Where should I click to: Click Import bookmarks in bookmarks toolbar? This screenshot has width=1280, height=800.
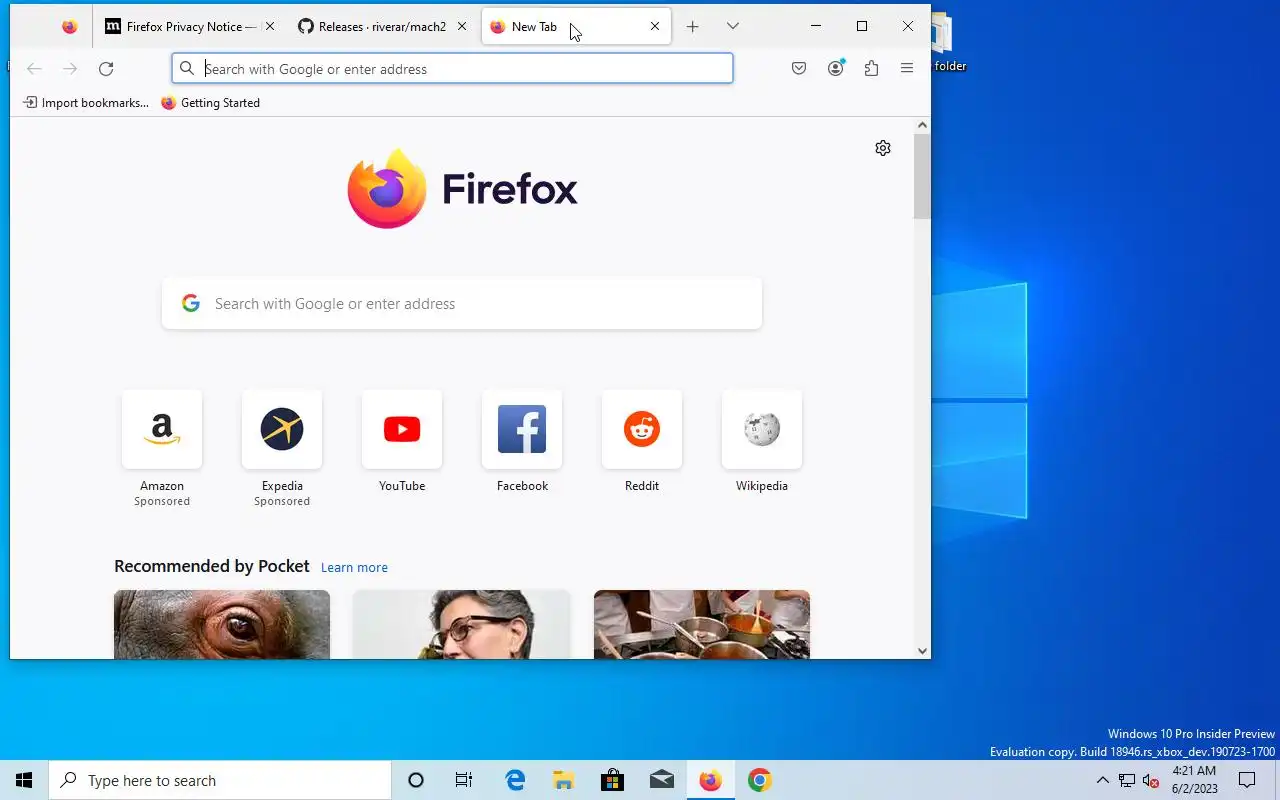pyautogui.click(x=86, y=103)
